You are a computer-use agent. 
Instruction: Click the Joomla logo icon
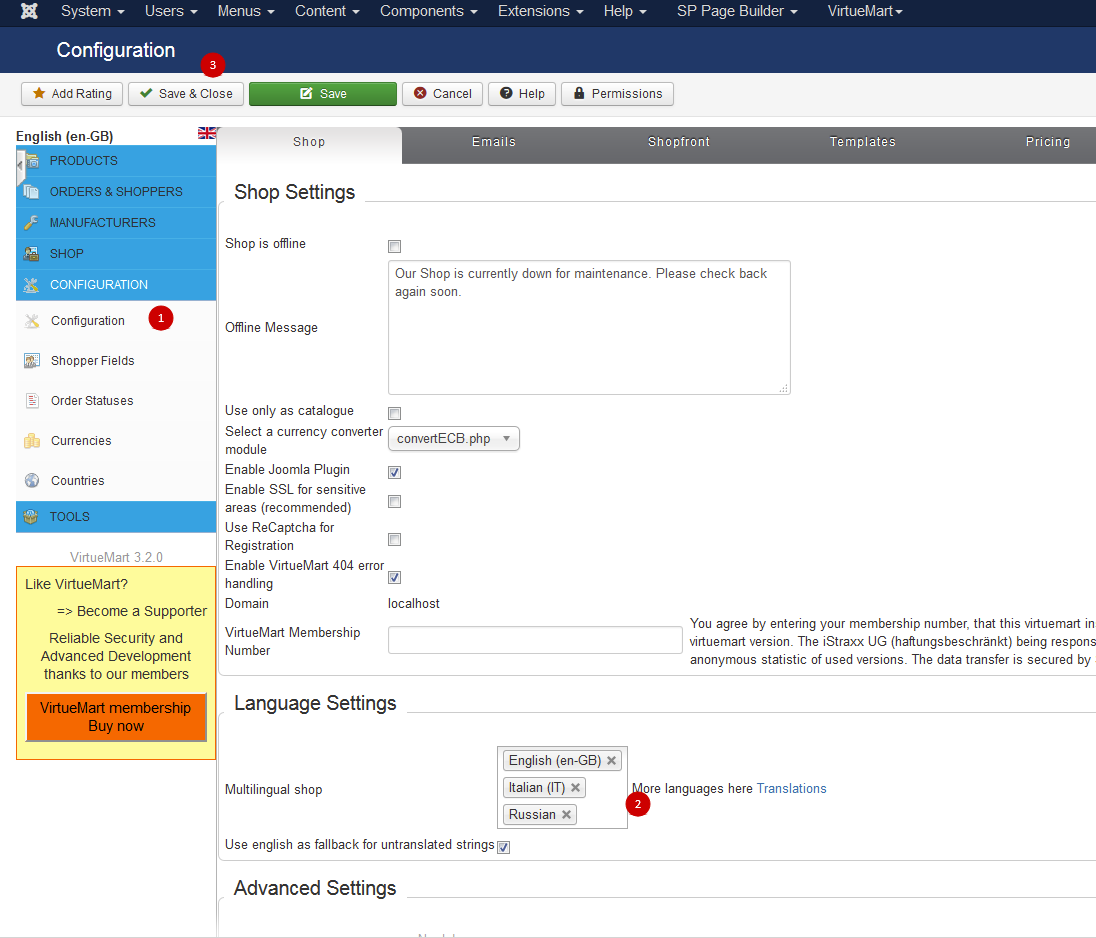29,11
